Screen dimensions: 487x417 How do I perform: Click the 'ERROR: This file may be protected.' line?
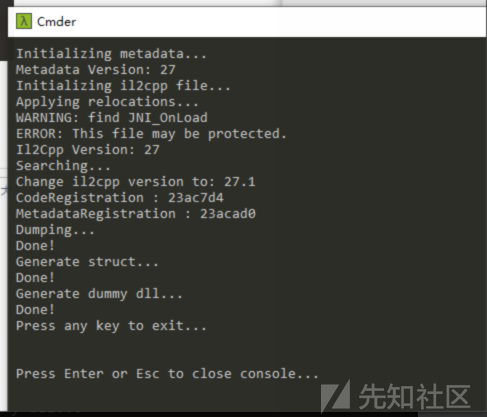tap(151, 134)
